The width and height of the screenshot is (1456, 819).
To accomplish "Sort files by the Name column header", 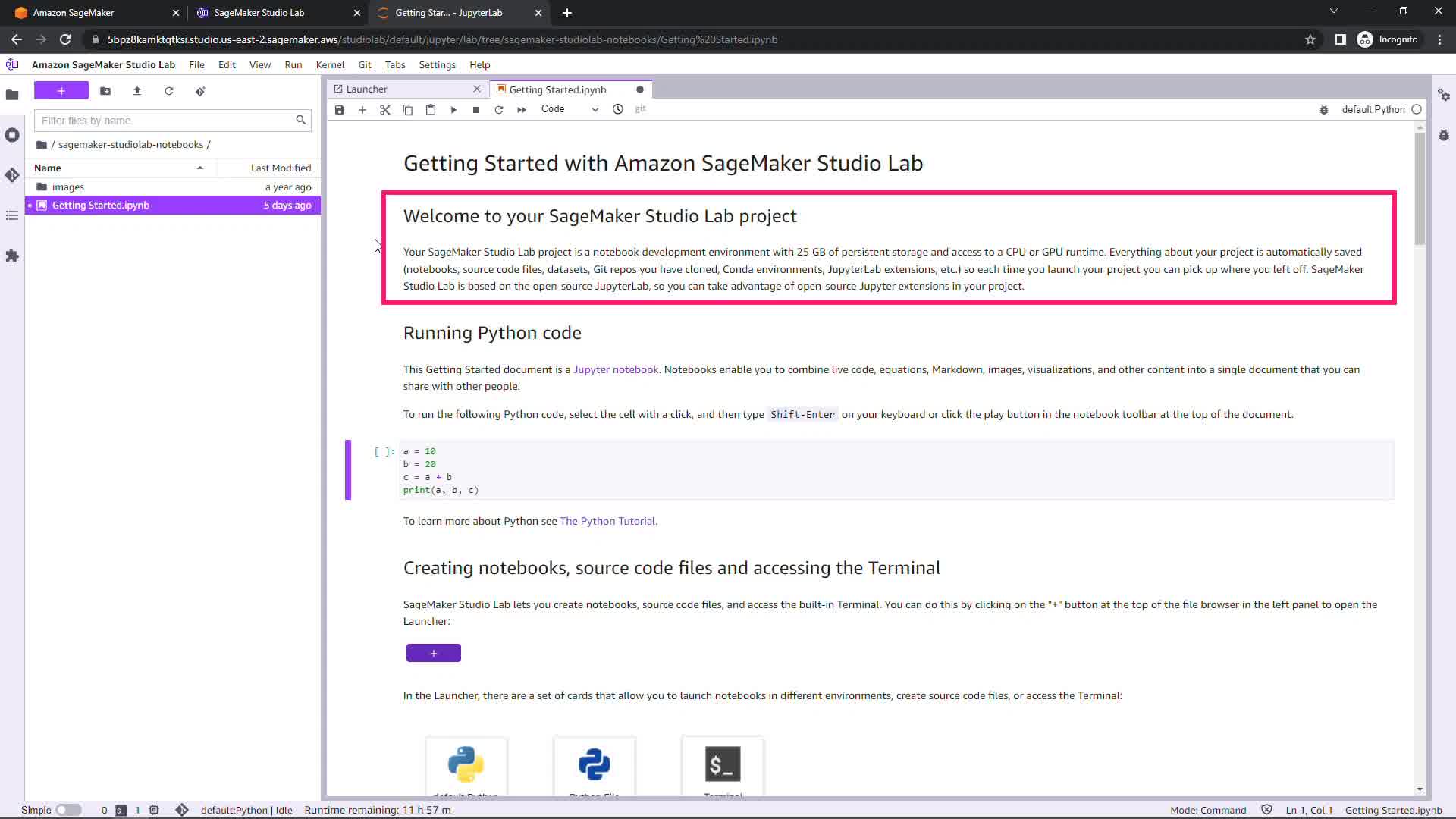I will [x=48, y=168].
